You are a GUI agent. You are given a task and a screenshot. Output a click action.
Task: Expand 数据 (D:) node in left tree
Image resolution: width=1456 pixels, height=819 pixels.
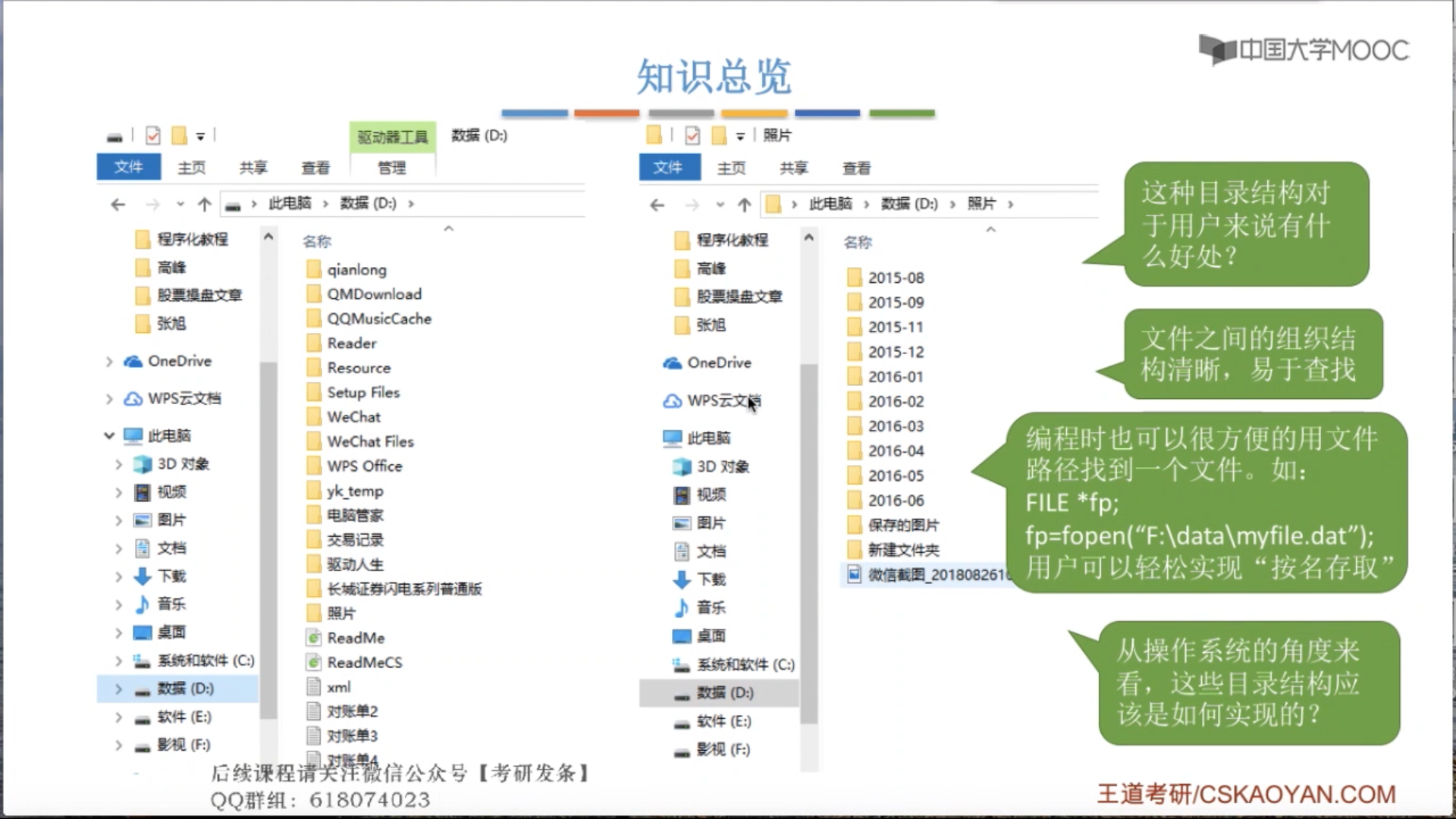pos(119,689)
